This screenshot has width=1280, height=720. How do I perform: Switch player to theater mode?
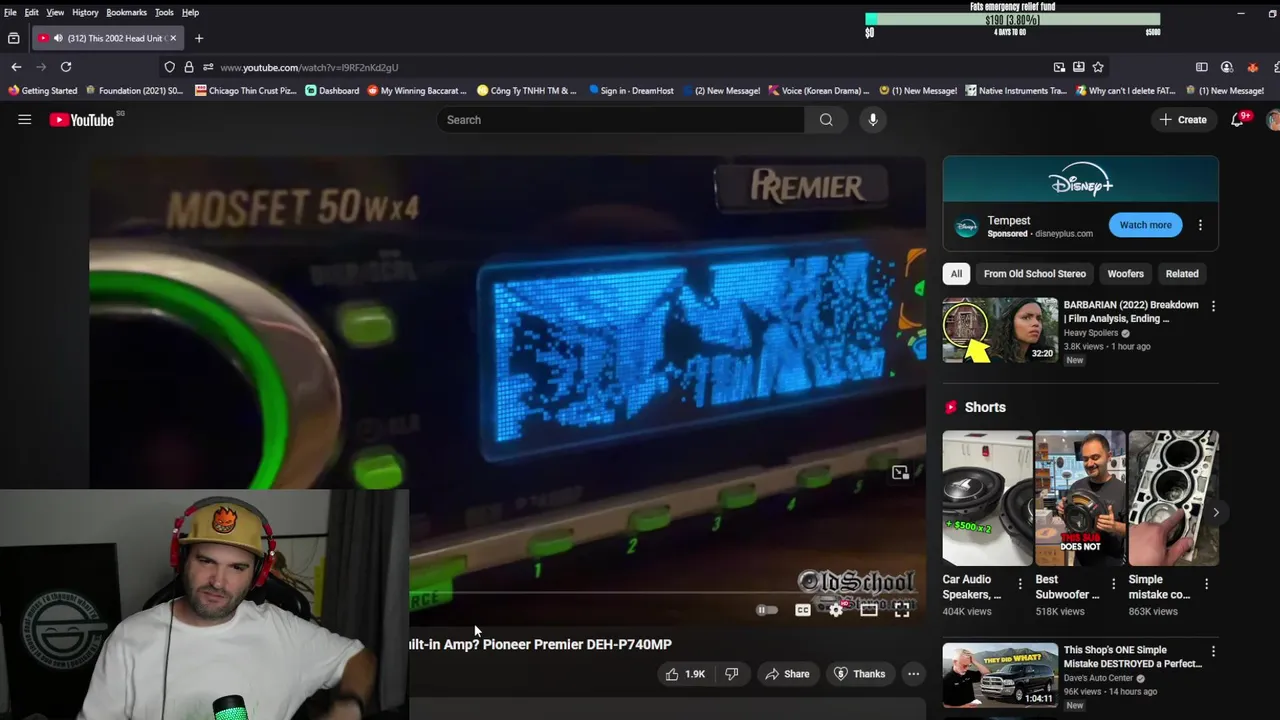(x=869, y=610)
